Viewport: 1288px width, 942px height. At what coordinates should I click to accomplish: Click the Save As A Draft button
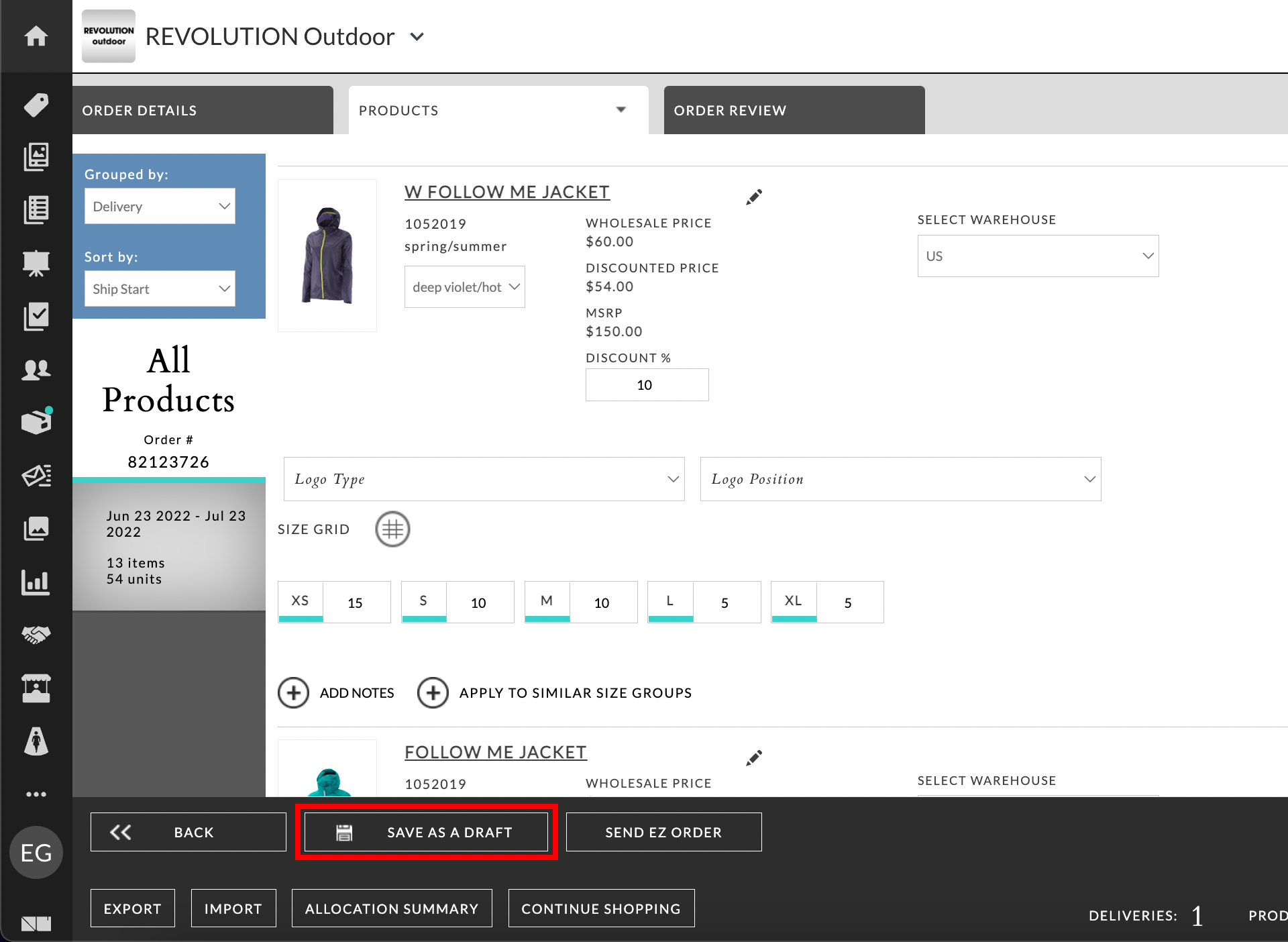[425, 832]
